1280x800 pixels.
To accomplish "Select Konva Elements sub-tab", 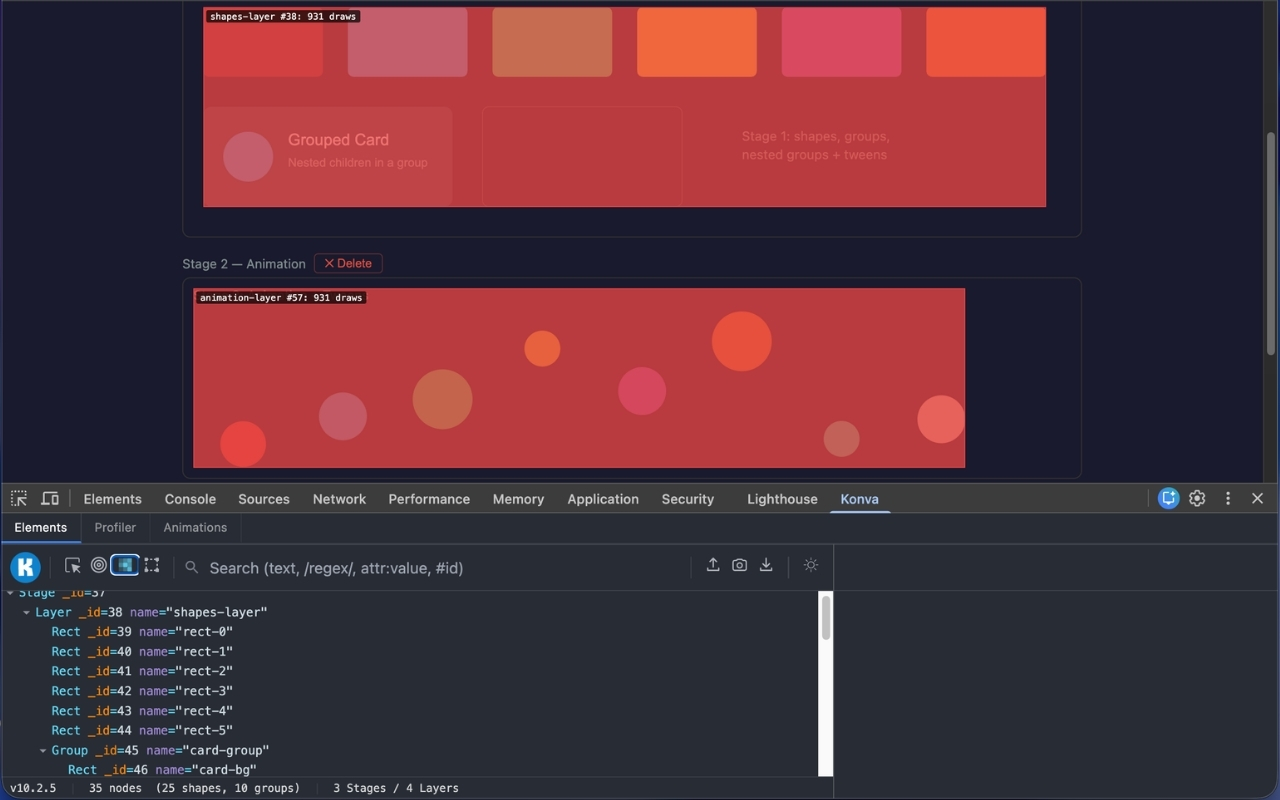I will tap(40, 527).
